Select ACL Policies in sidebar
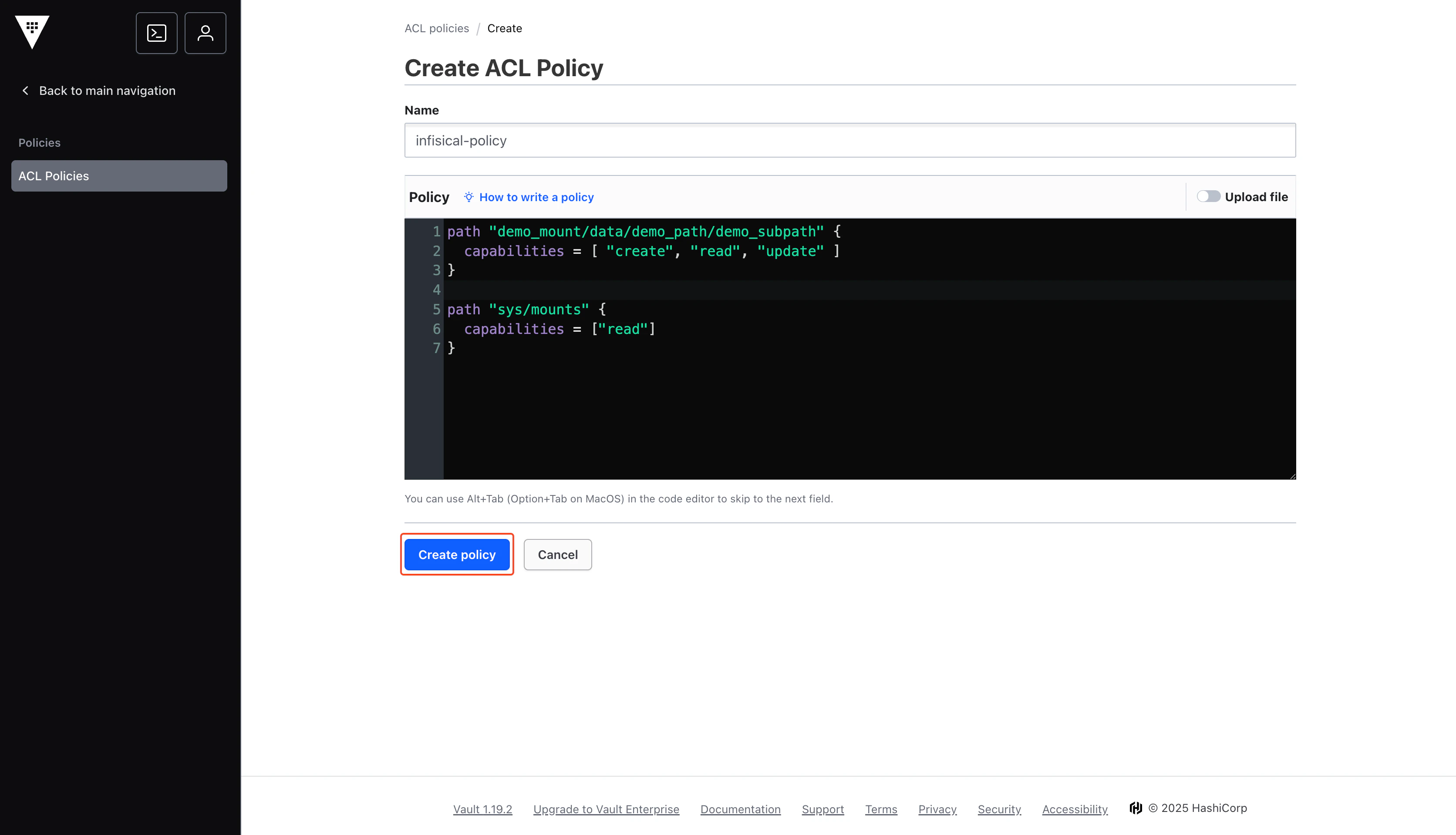 coord(119,176)
